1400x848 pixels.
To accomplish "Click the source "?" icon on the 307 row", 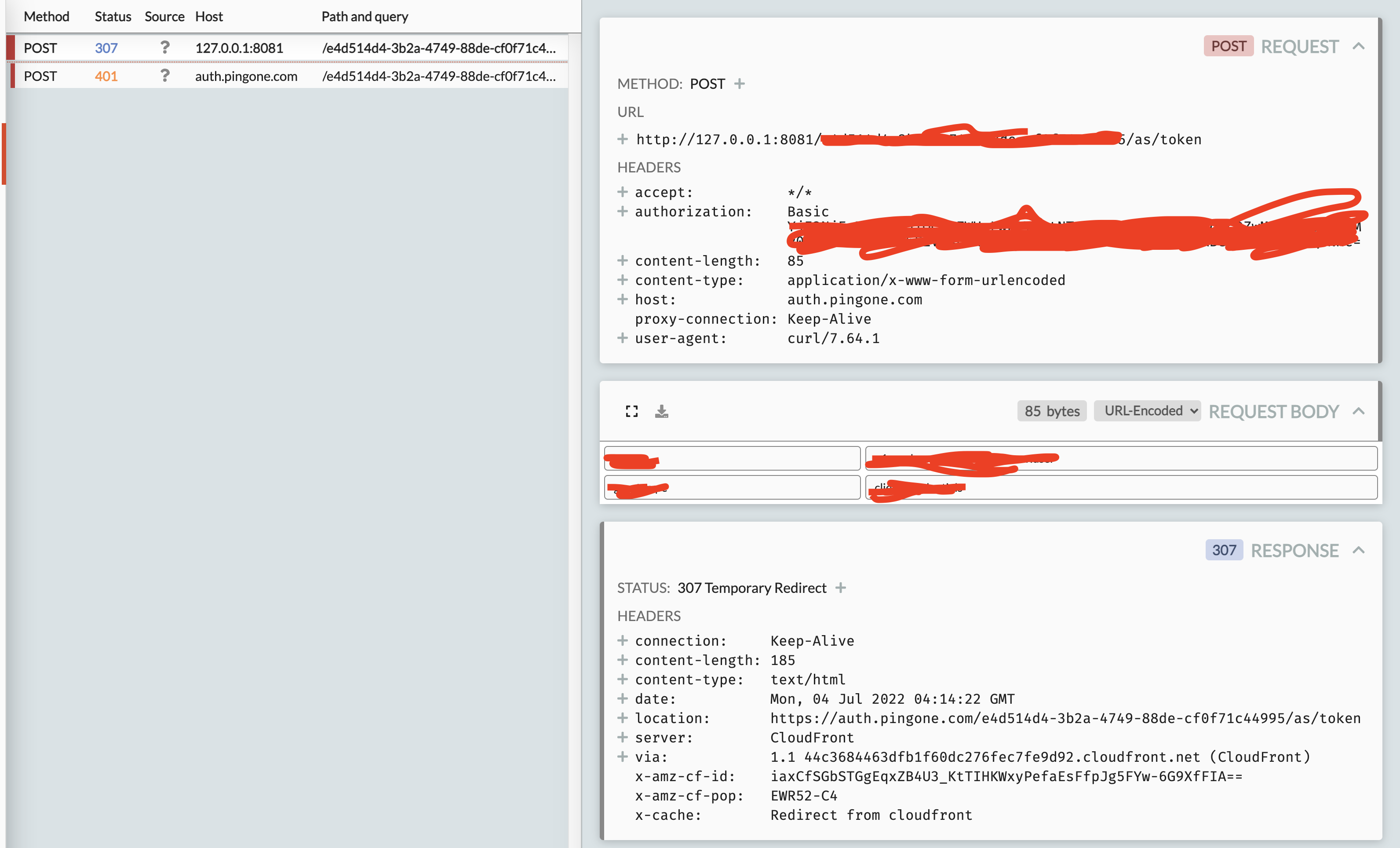I will [x=165, y=48].
